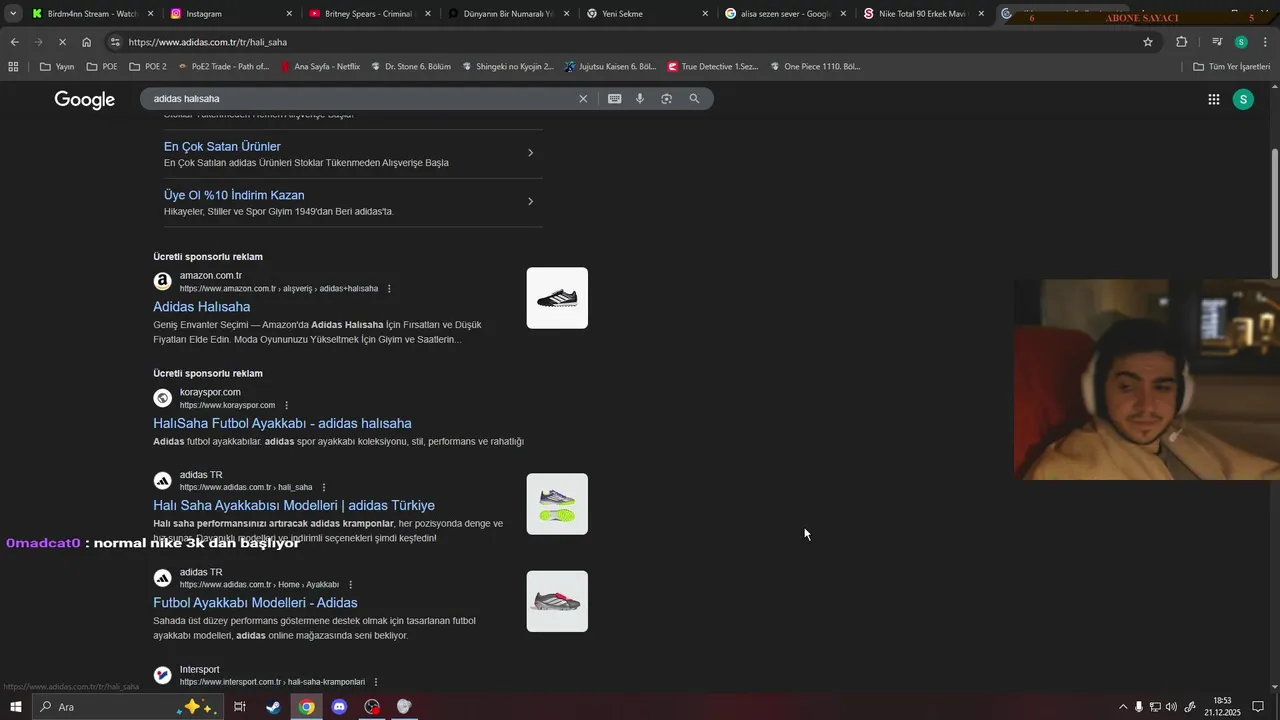The height and width of the screenshot is (720, 1280).
Task: Open the Windows Start menu
Action: click(x=15, y=707)
